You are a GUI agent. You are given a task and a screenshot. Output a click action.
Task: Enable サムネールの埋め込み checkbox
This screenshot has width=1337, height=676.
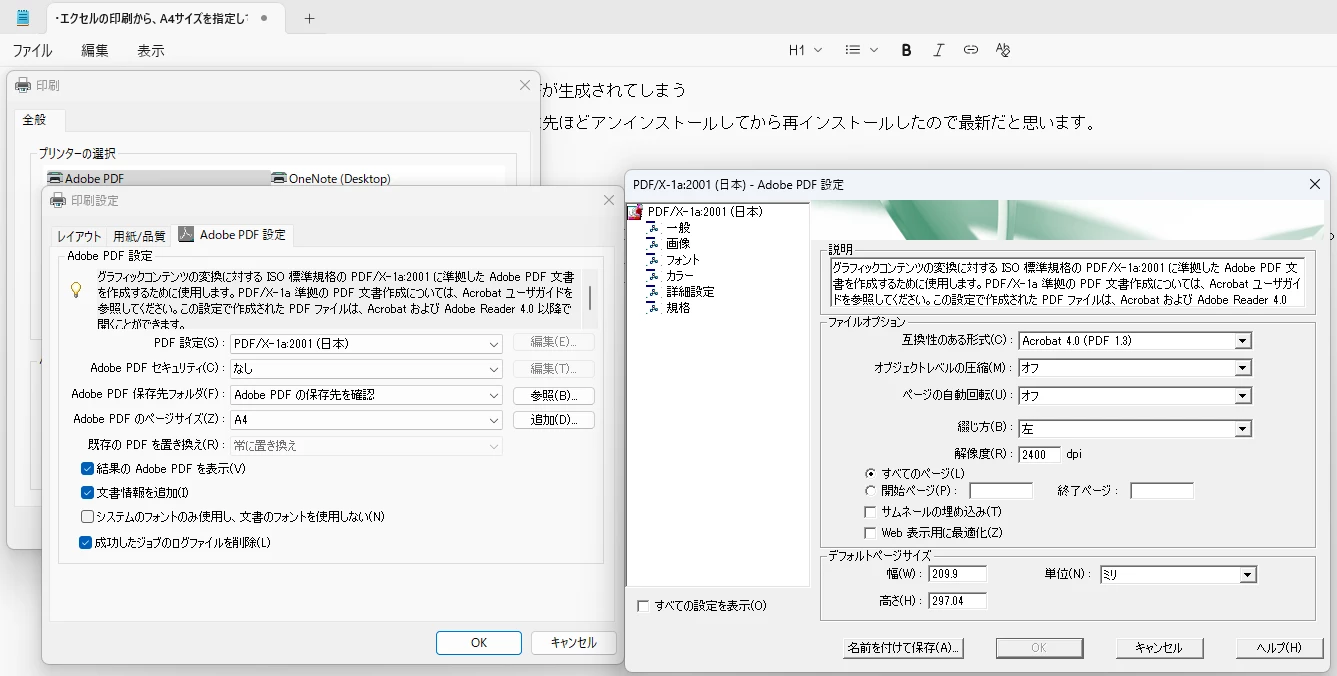tap(870, 512)
